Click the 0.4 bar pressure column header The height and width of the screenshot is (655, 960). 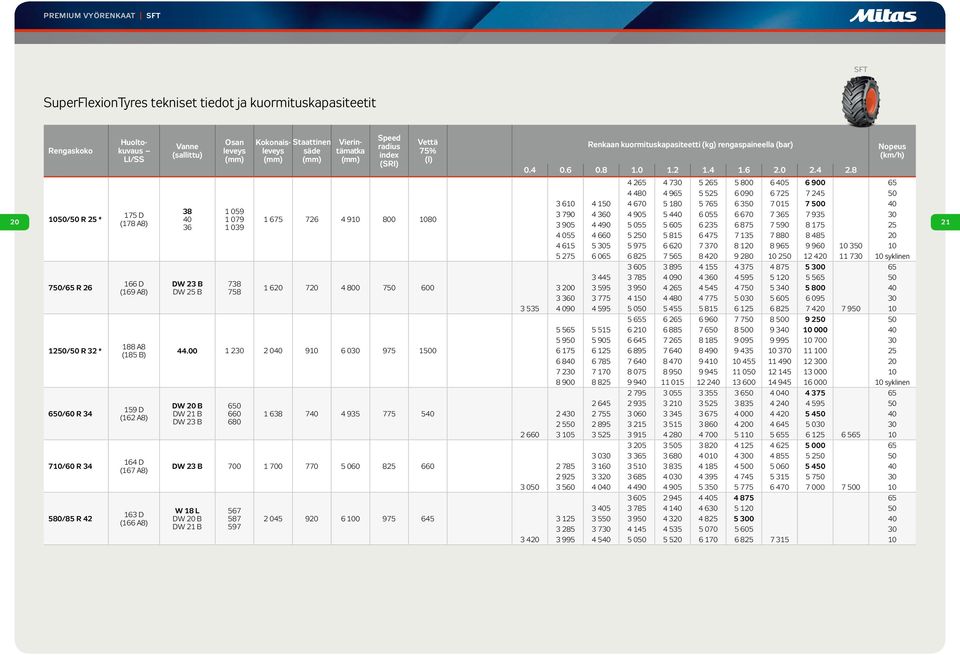pos(530,170)
